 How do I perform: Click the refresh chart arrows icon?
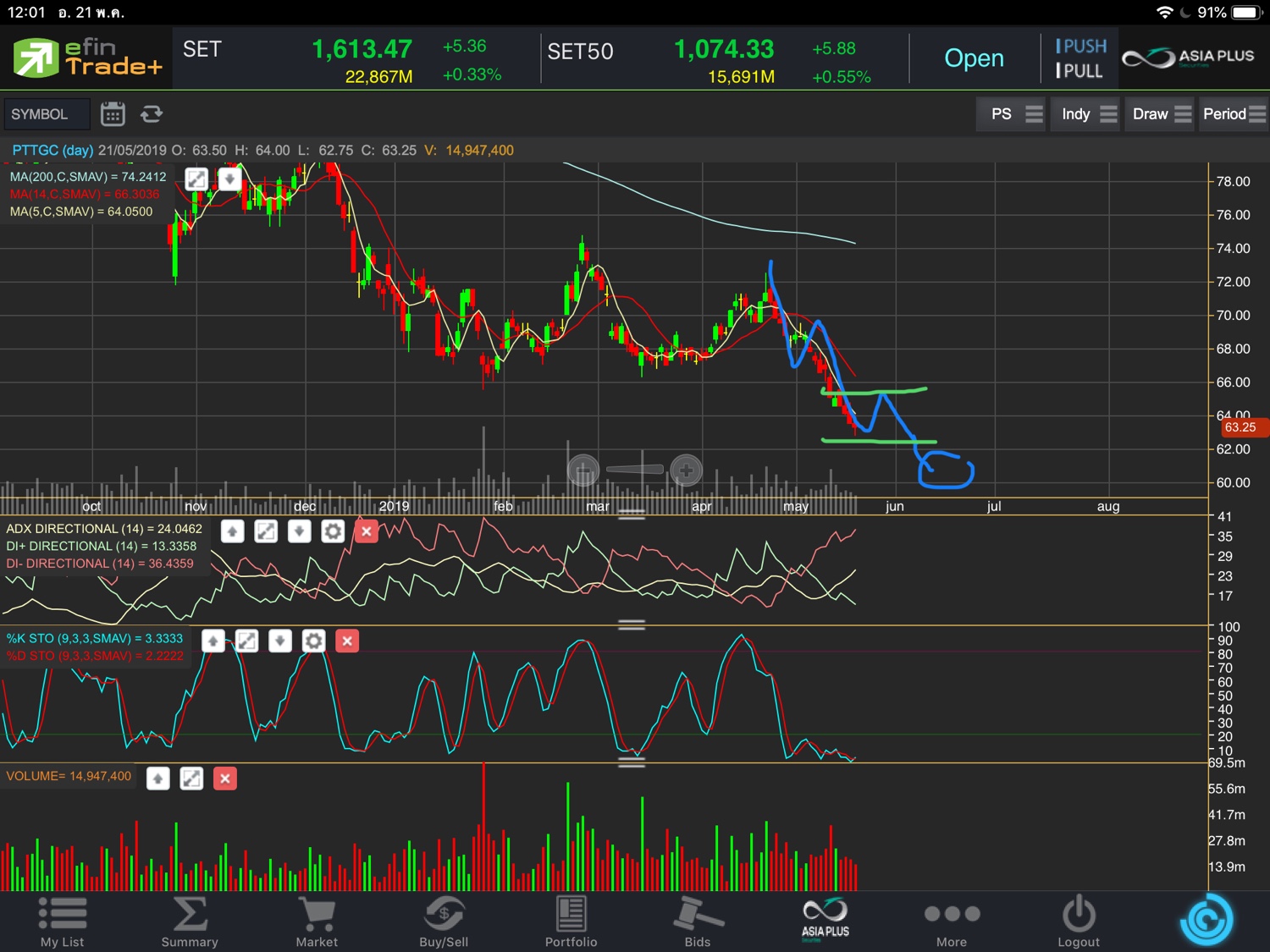point(152,113)
